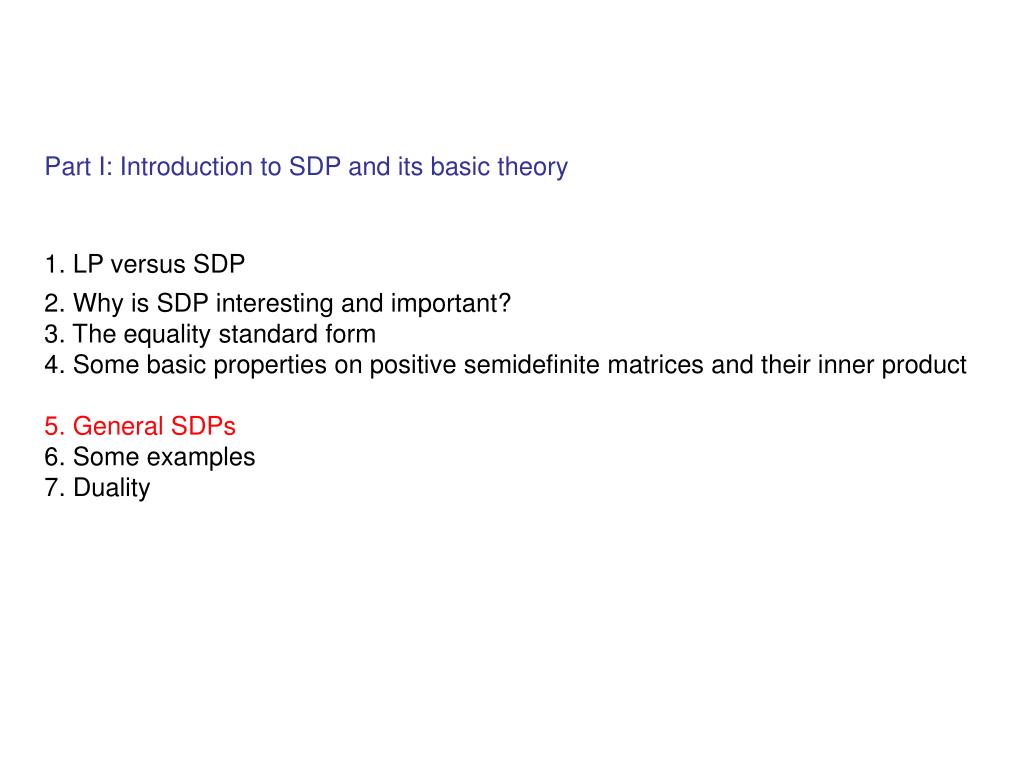Jump to "The equality standard form" item
1024x768 pixels.
pos(210,334)
